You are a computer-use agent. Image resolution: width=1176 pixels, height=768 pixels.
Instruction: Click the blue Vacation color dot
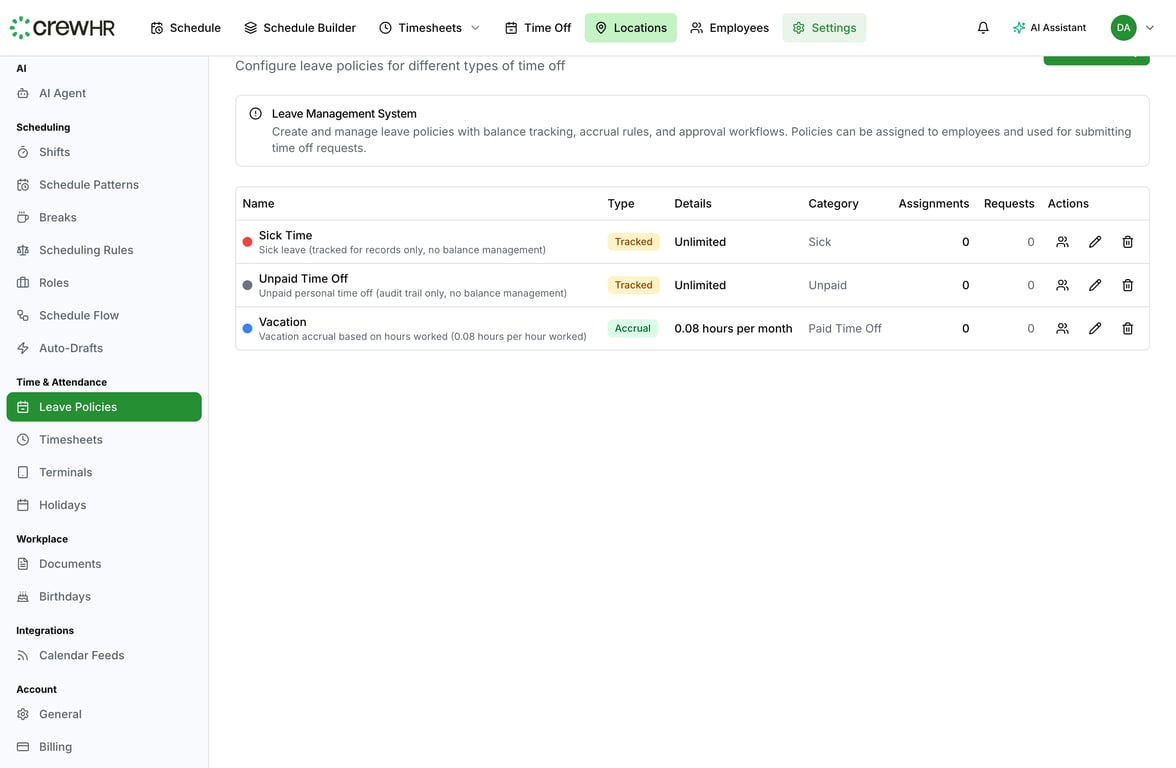(x=248, y=328)
